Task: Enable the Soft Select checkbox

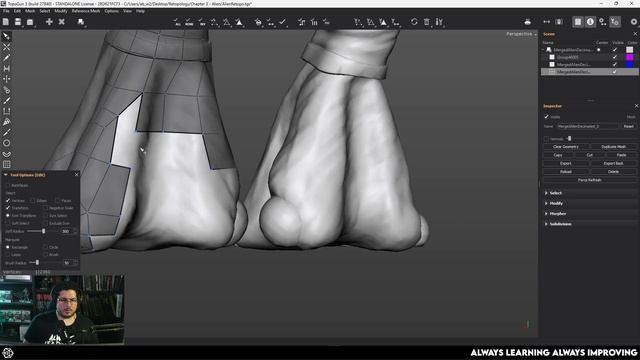Action: pos(8,223)
